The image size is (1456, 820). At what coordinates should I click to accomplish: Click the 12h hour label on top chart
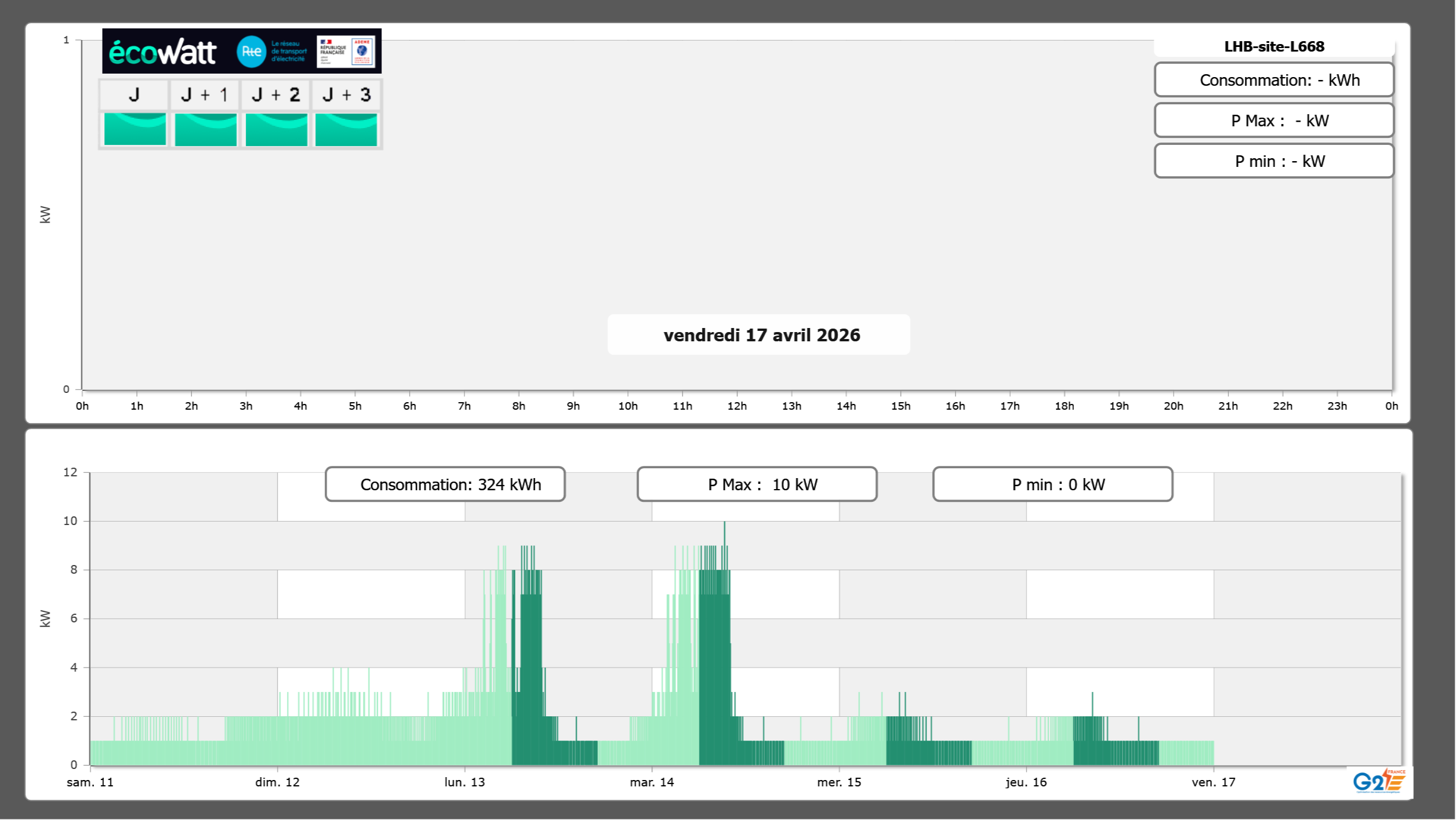(x=737, y=406)
